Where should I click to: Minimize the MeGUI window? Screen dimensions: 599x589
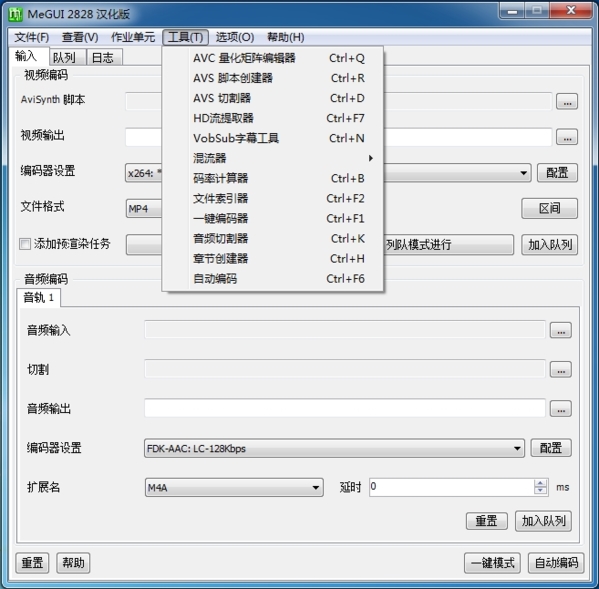click(512, 11)
